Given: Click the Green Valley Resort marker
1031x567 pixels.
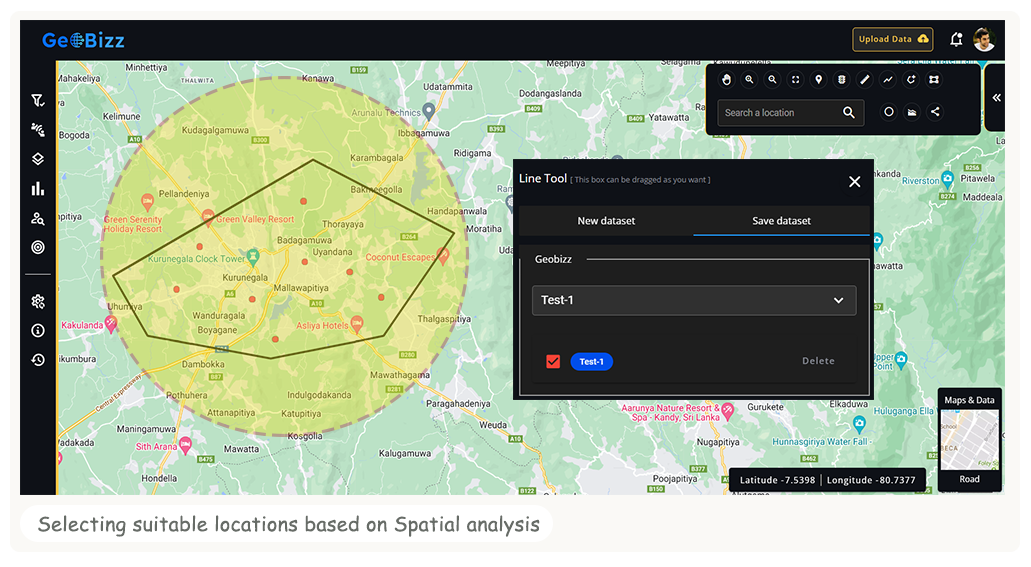Looking at the screenshot, I should pyautogui.click(x=208, y=216).
